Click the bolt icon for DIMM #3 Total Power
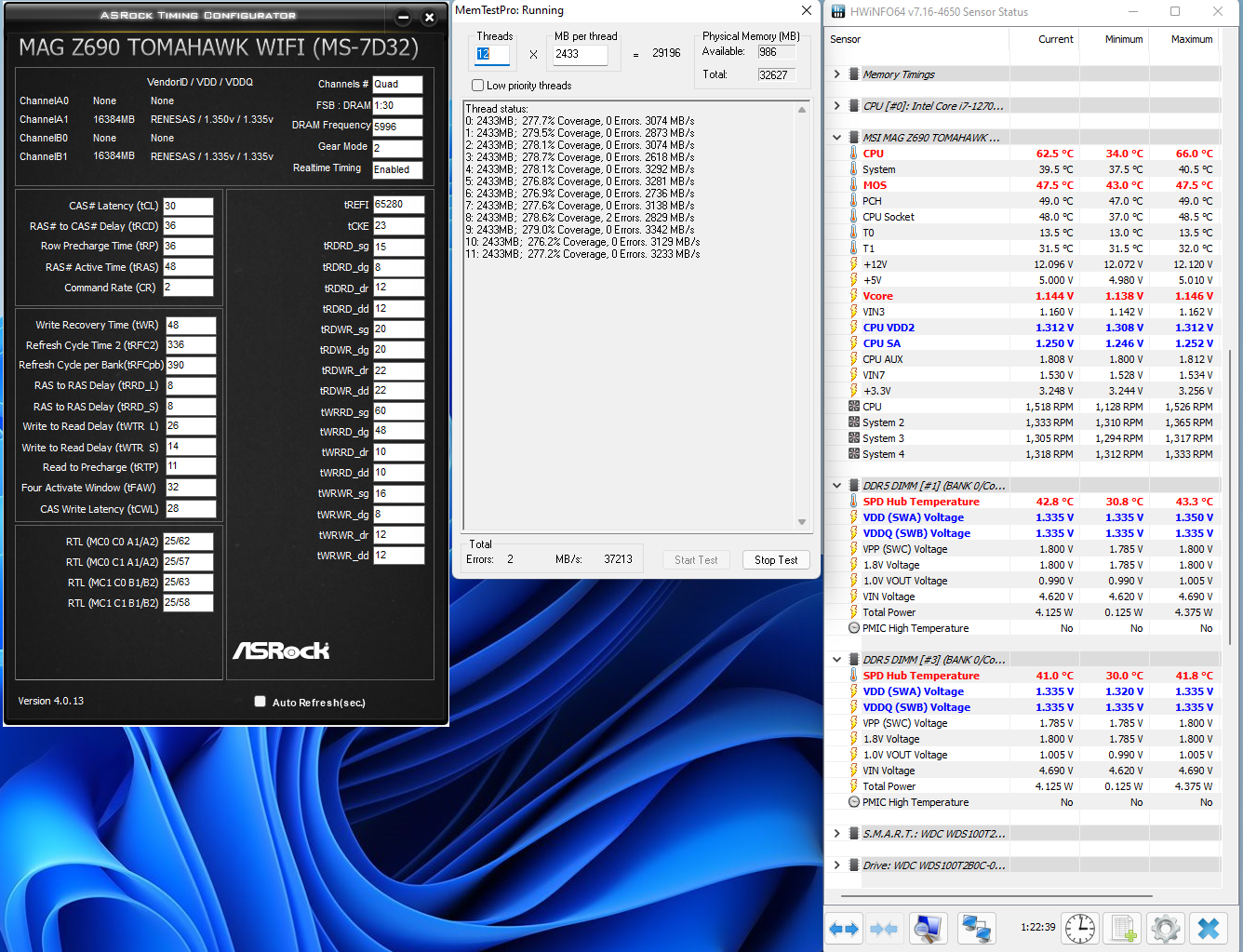1243x952 pixels. [x=853, y=786]
